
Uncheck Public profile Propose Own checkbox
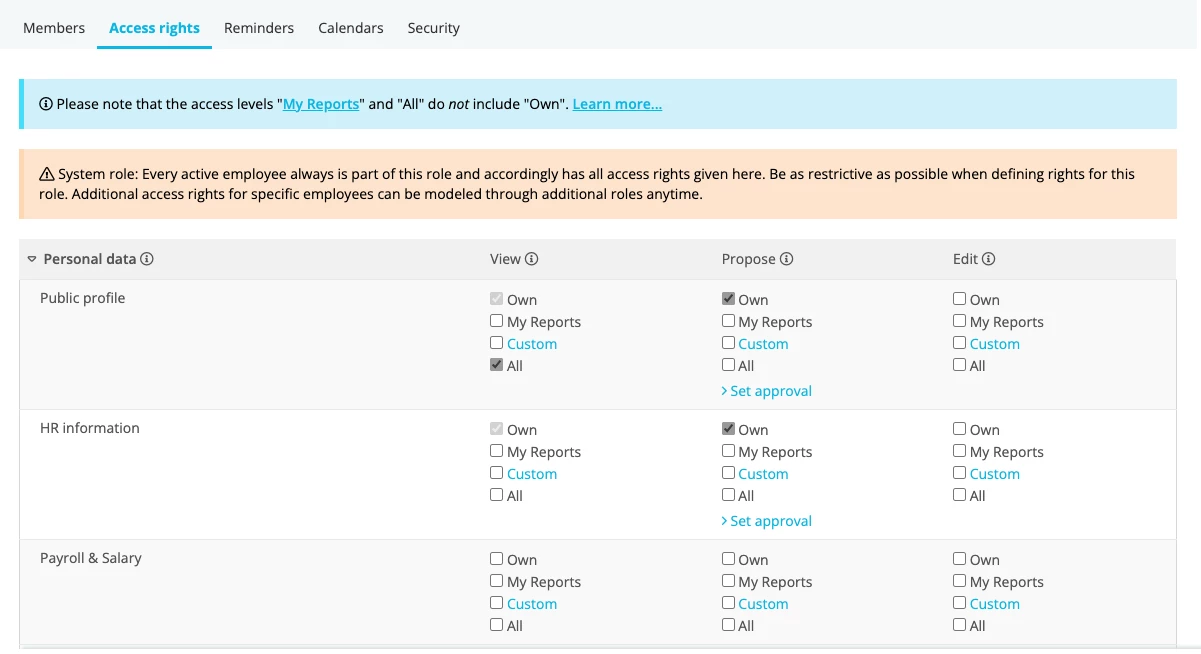tap(728, 299)
